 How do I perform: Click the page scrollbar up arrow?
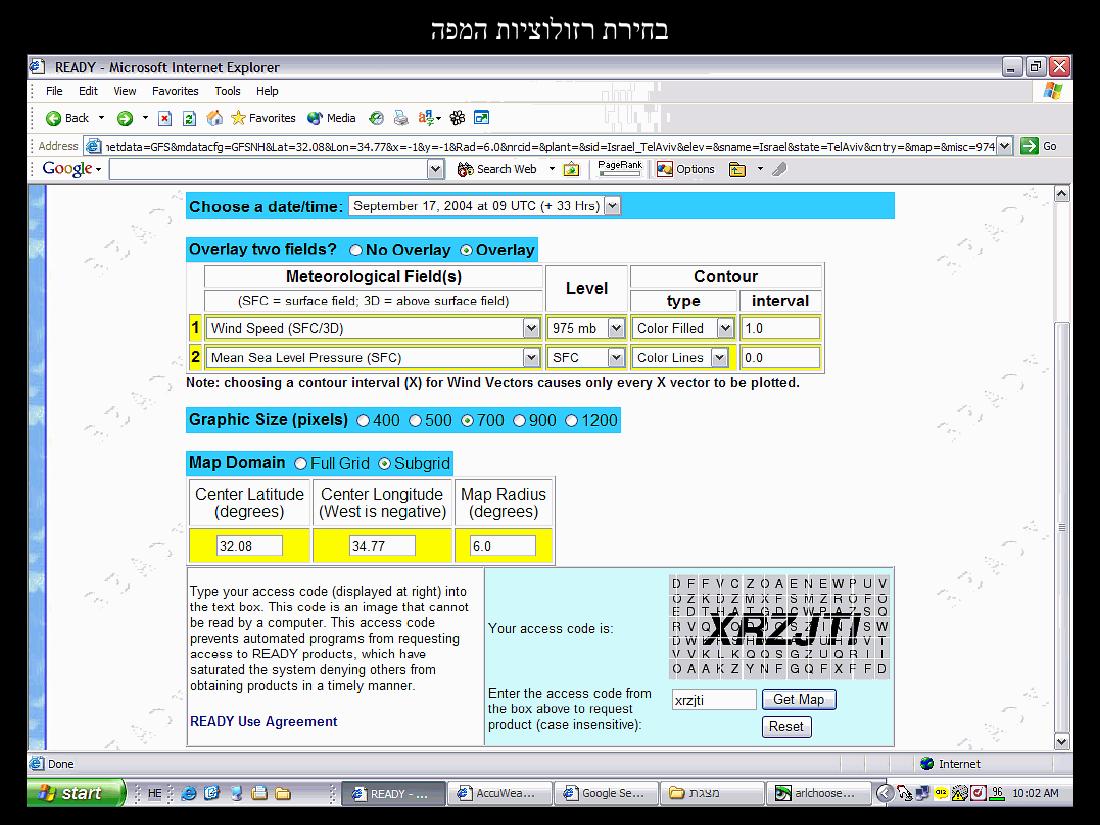[x=1062, y=194]
